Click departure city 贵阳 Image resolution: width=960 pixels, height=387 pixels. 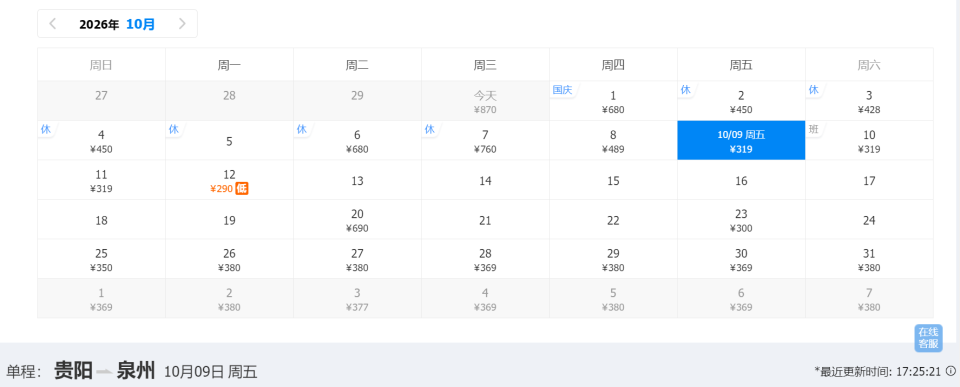(73, 370)
